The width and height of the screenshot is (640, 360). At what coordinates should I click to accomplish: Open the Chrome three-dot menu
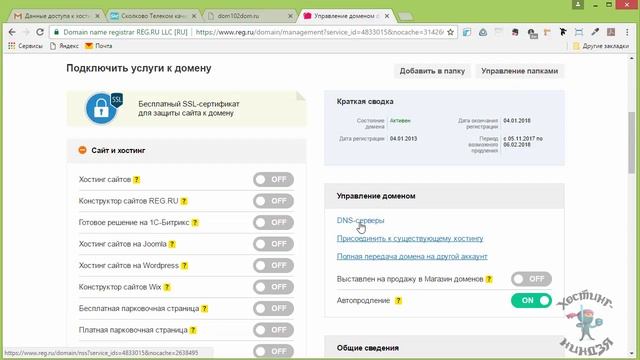tap(627, 32)
